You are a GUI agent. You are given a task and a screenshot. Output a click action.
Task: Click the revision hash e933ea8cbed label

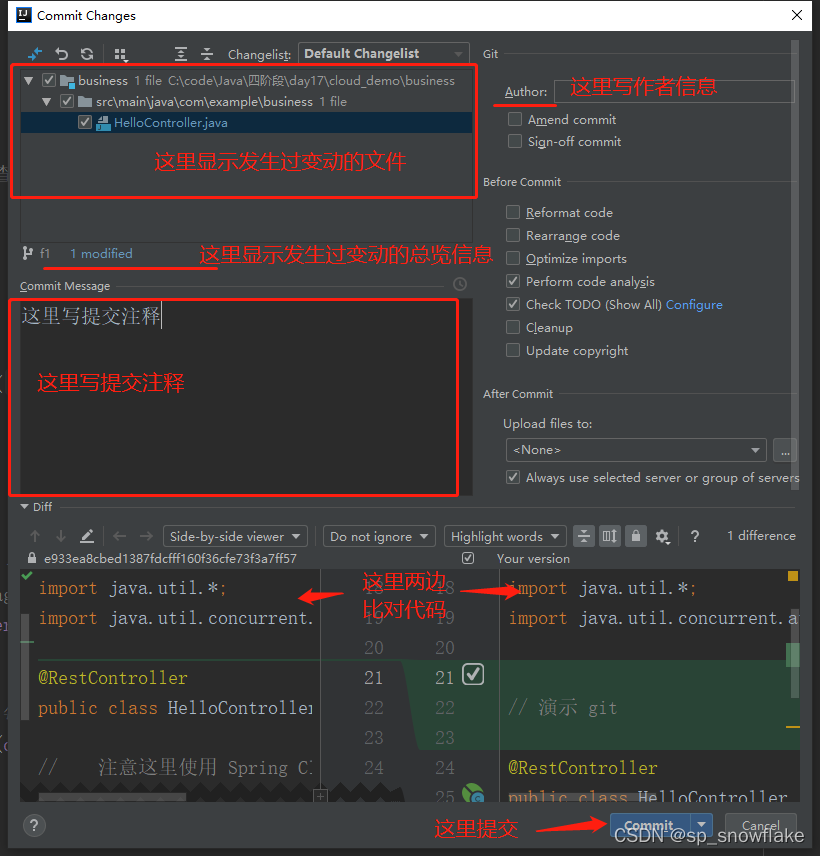(x=170, y=558)
